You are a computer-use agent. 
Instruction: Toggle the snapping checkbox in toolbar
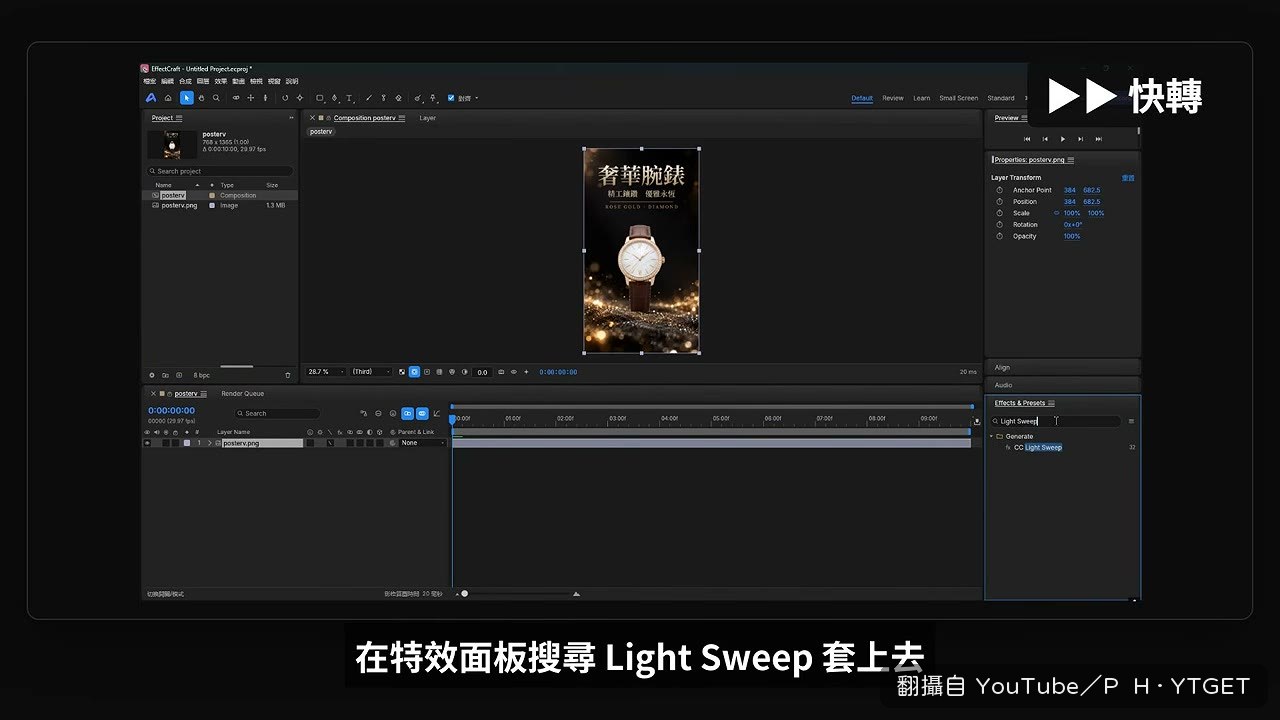(451, 98)
